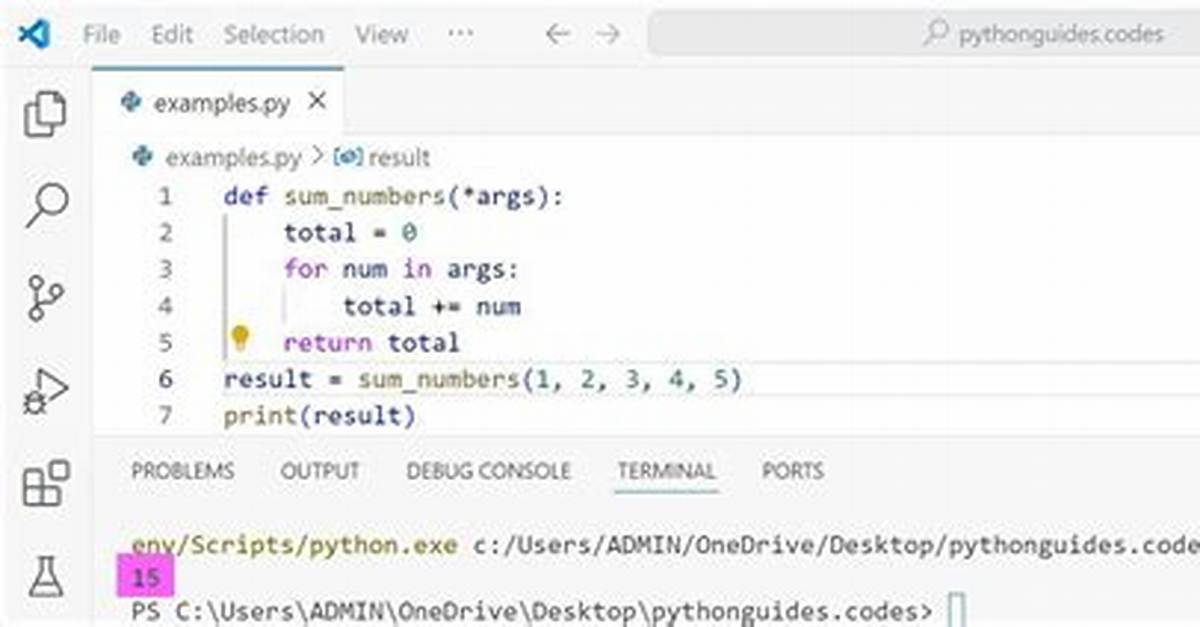Screen dimensions: 1200x627
Task: Switch to the OUTPUT panel tab
Action: coord(320,471)
